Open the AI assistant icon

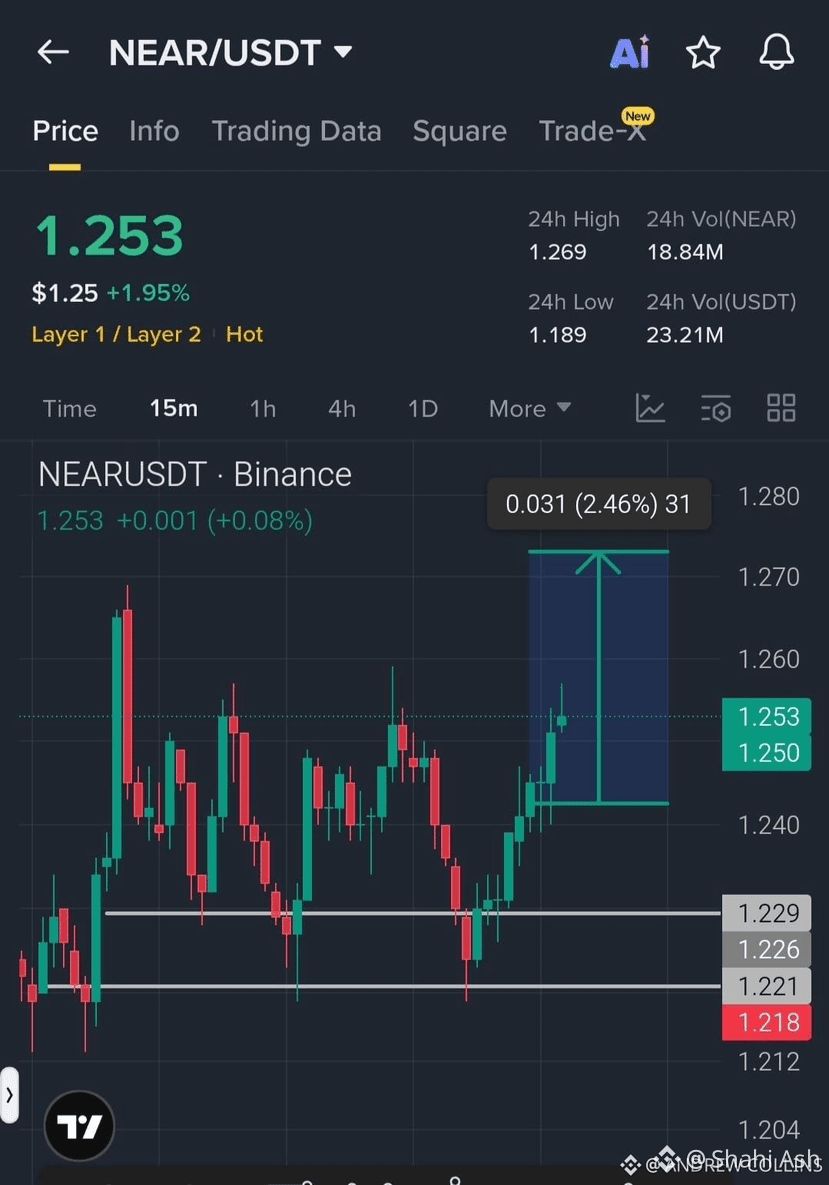[629, 52]
